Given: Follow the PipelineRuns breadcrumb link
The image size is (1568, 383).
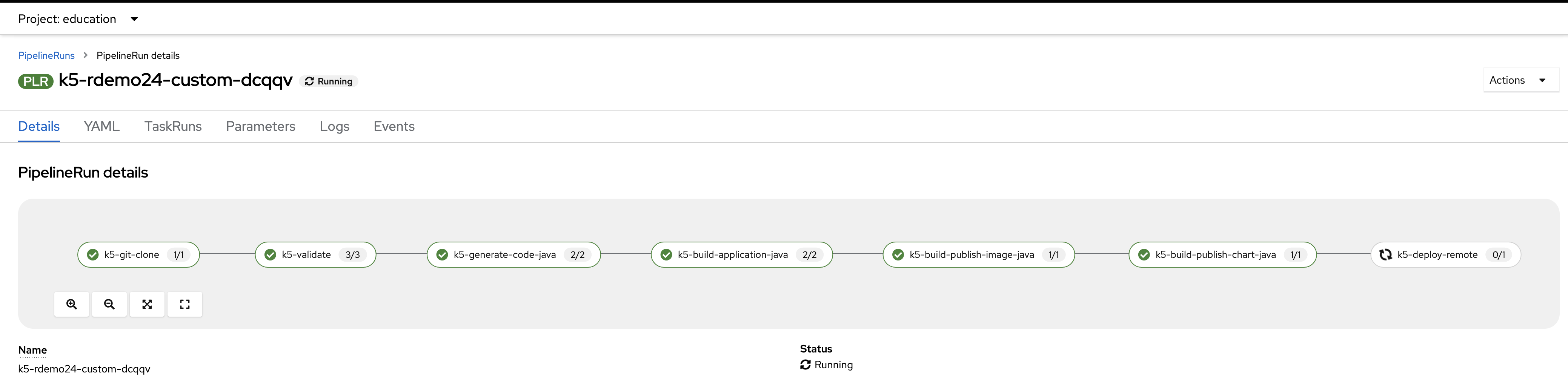Looking at the screenshot, I should coord(46,55).
